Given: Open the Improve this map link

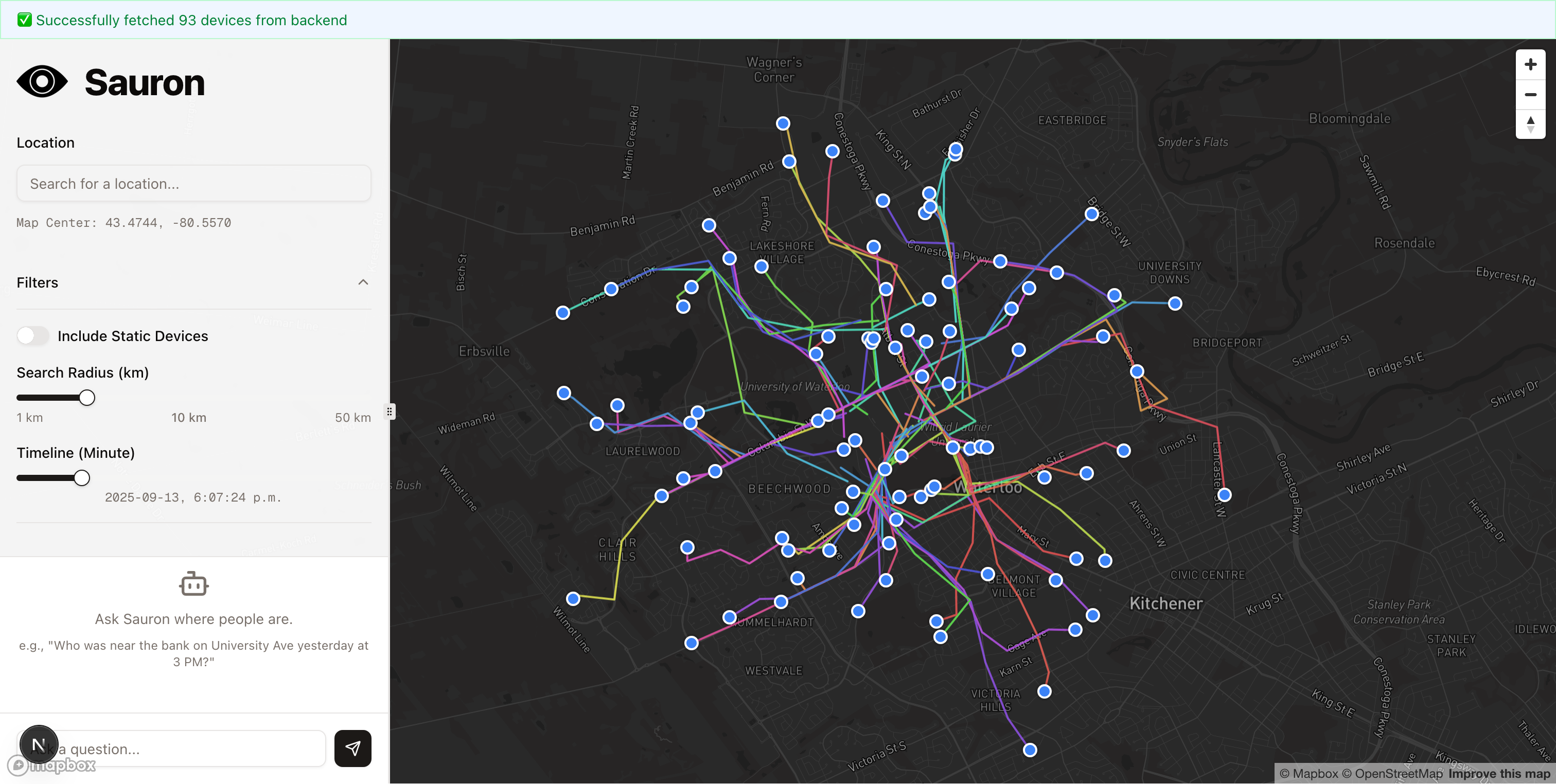Looking at the screenshot, I should pyautogui.click(x=1499, y=774).
